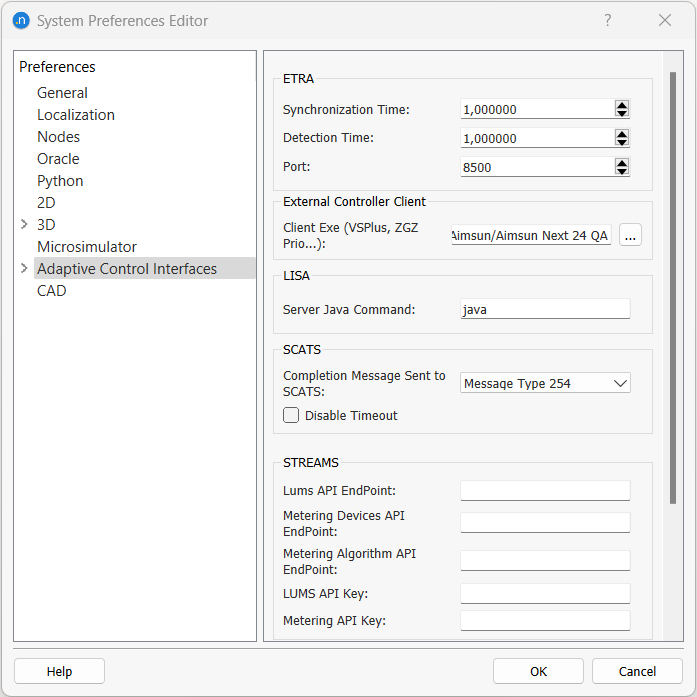Select the 3D preferences item
Viewport: 697px width, 697px height.
point(46,224)
